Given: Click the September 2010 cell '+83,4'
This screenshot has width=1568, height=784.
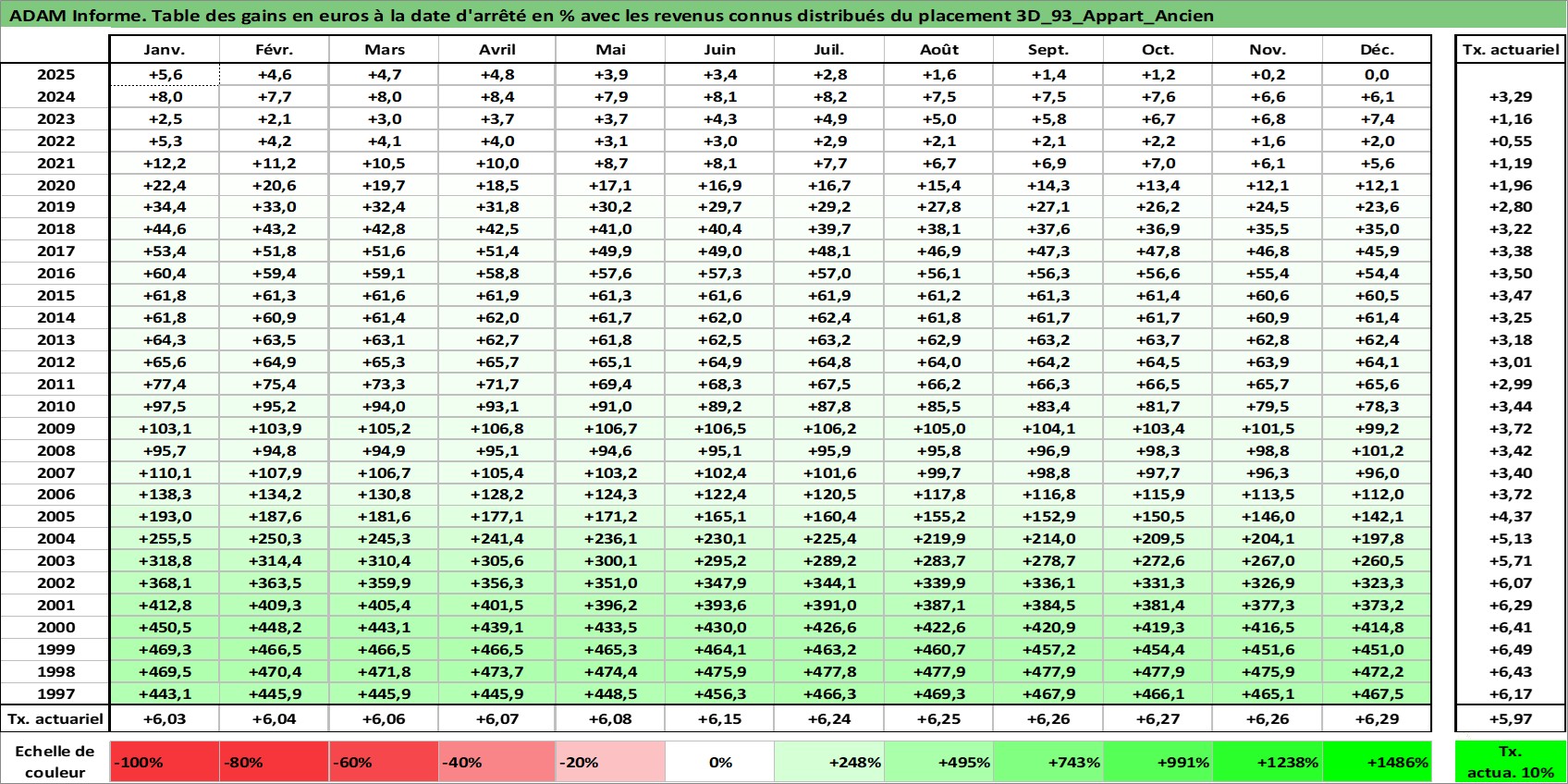Looking at the screenshot, I should point(1048,406).
